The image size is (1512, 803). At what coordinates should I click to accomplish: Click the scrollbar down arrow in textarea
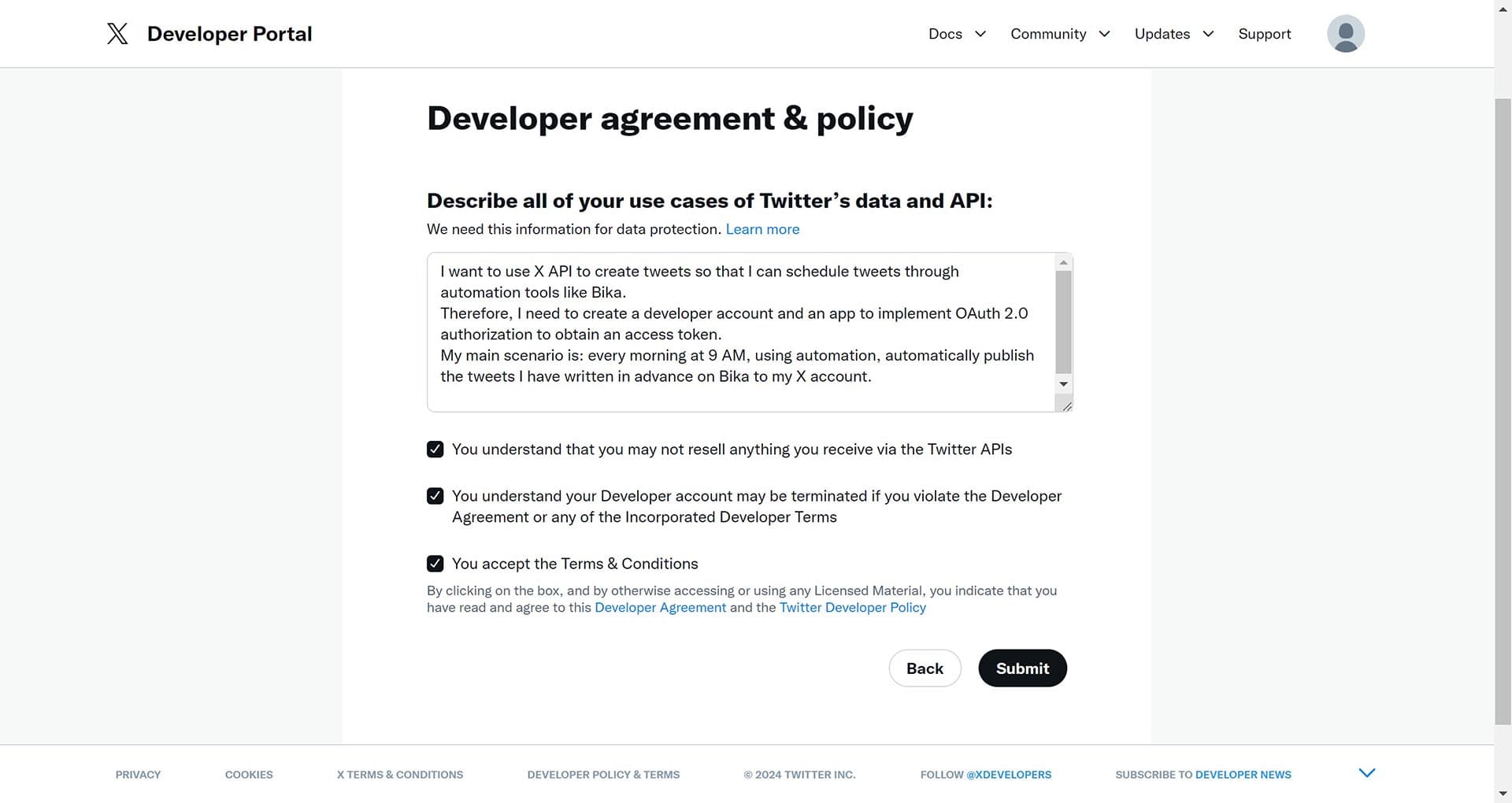tap(1063, 384)
